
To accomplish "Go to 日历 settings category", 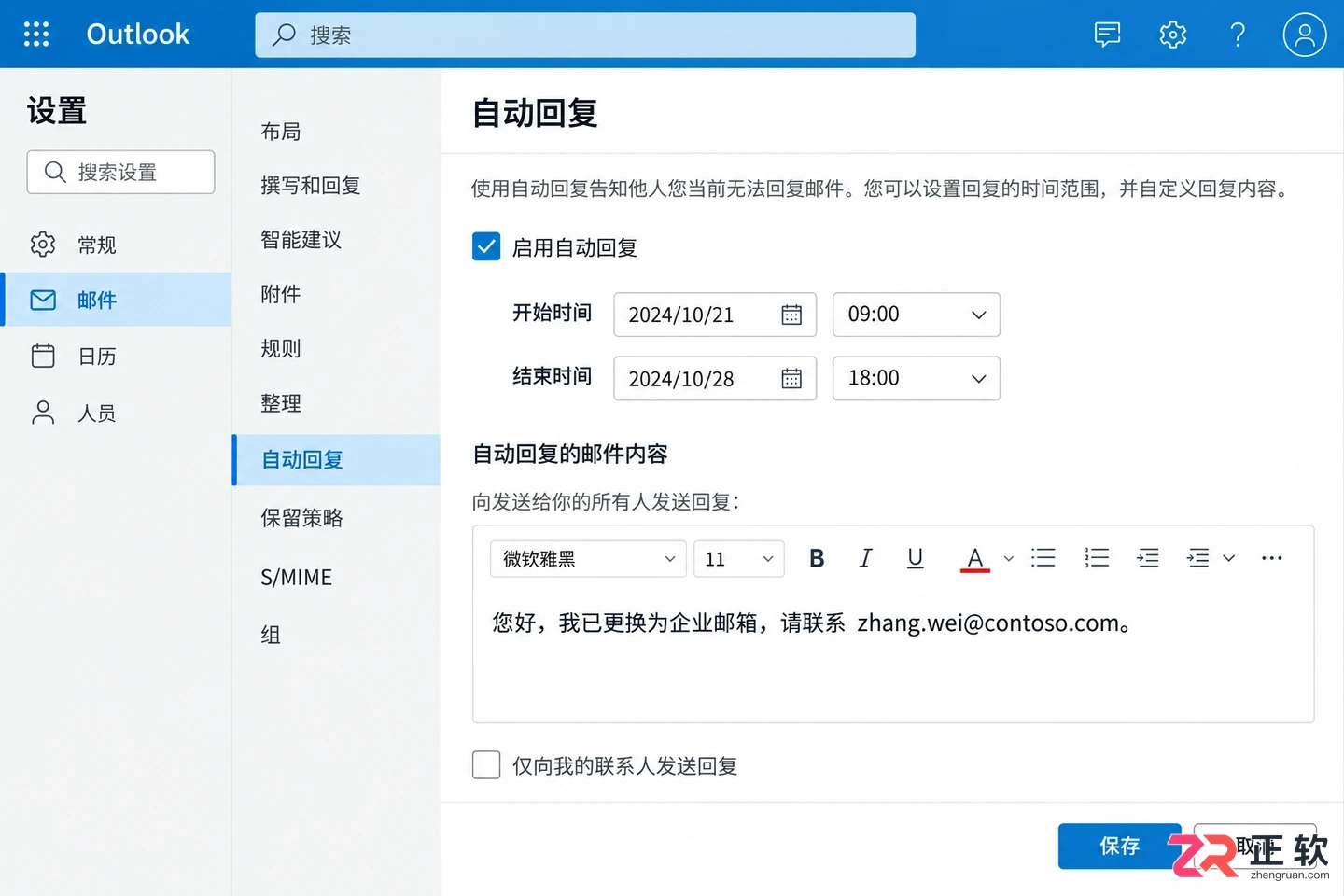I will point(116,356).
